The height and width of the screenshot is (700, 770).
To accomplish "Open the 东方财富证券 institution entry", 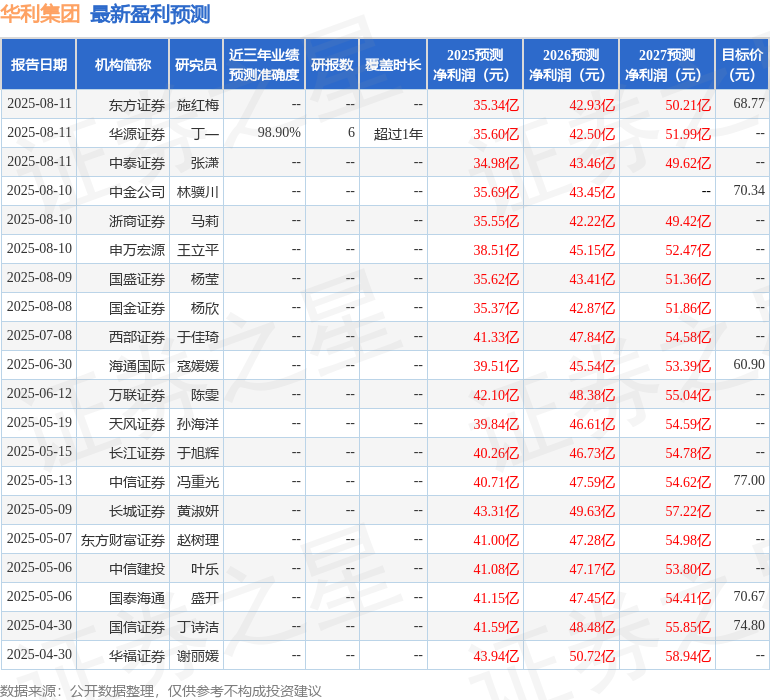I will (123, 540).
